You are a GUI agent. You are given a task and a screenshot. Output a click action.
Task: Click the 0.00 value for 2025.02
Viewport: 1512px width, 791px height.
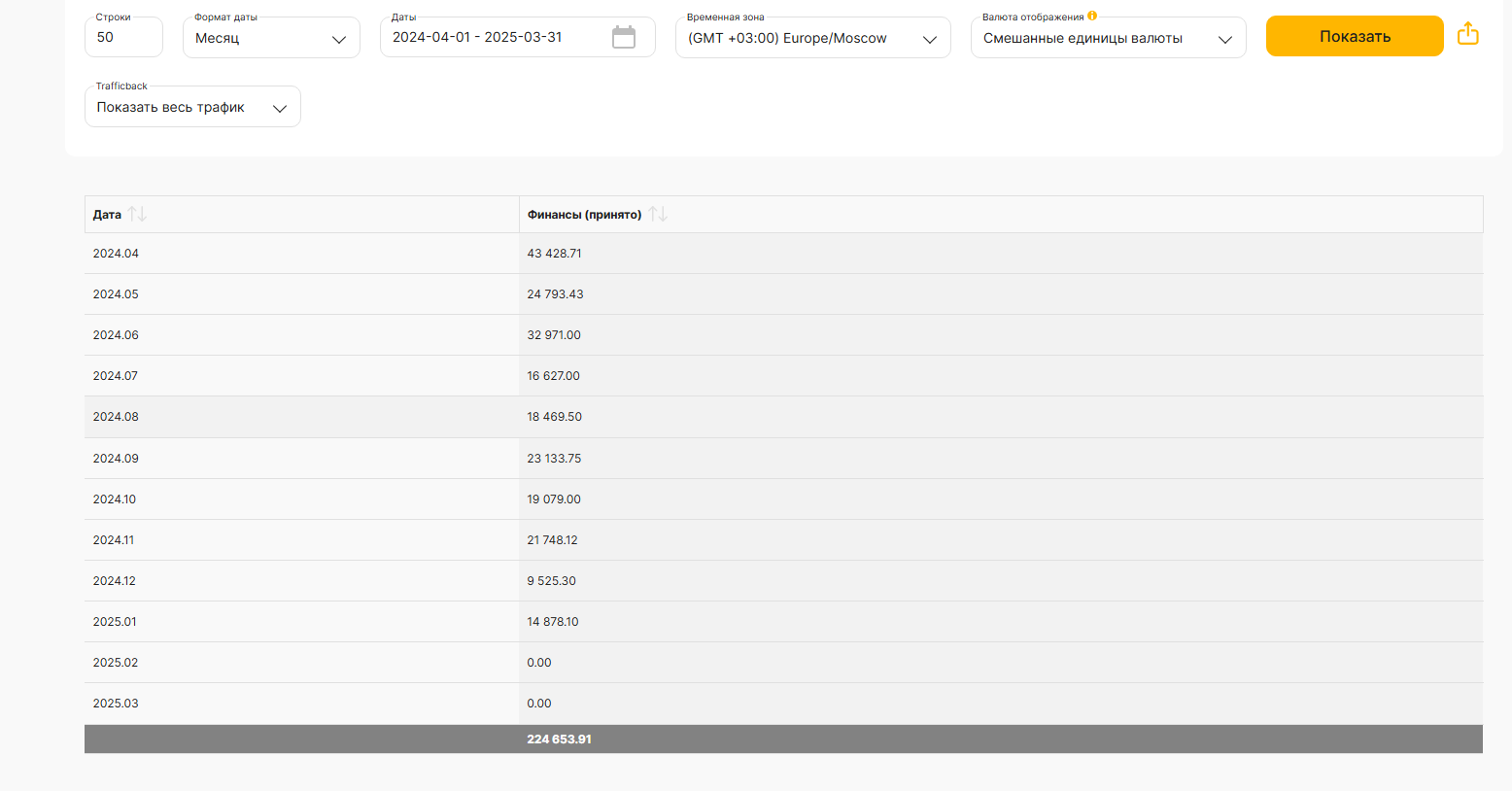[539, 663]
